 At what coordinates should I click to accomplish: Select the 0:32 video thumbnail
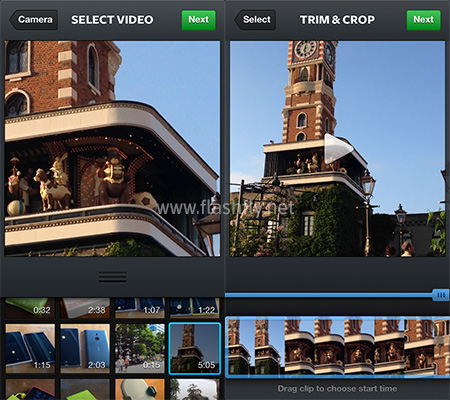[30, 308]
